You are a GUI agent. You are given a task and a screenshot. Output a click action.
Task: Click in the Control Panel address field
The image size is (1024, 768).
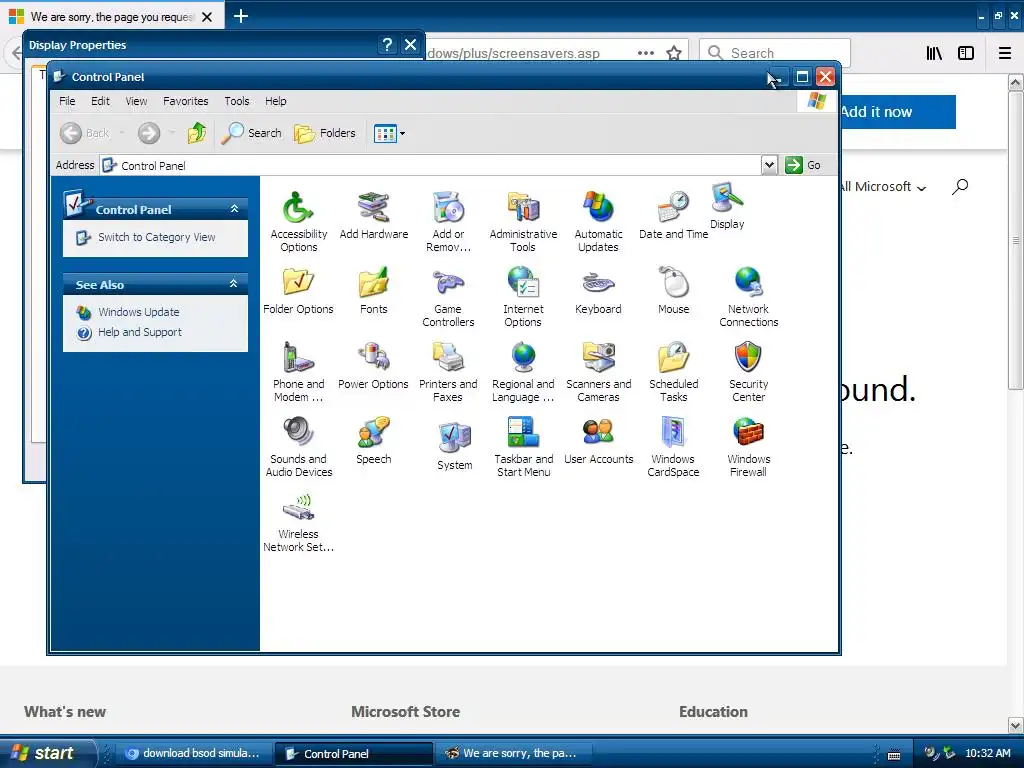point(431,165)
